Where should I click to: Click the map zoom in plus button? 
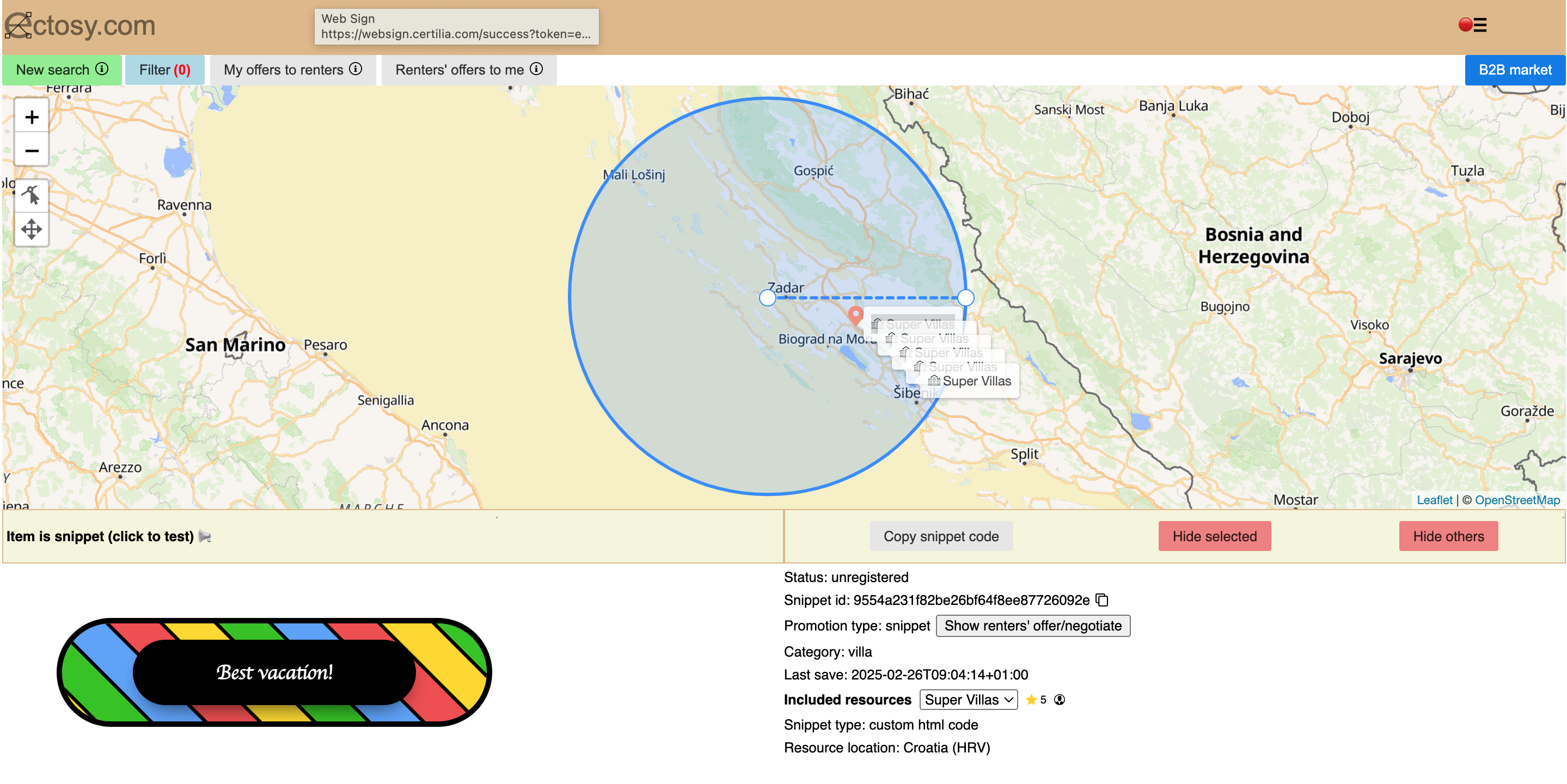point(32,117)
